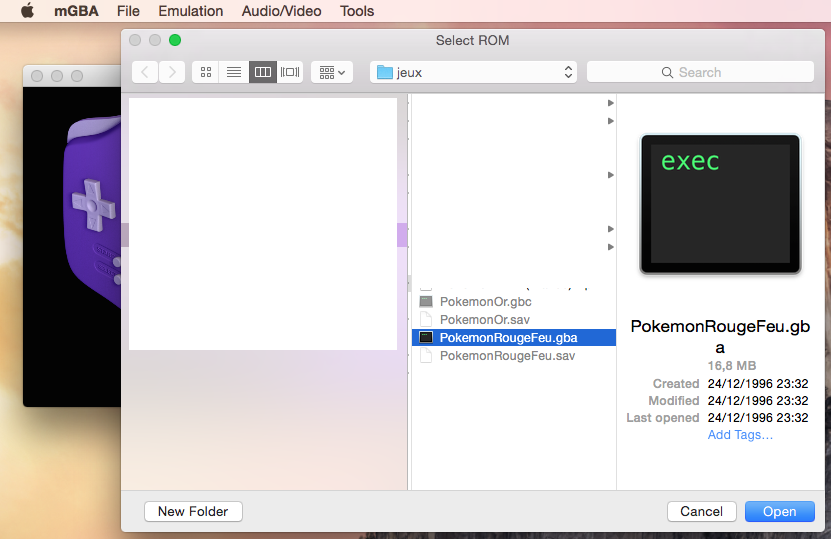This screenshot has width=831, height=539.
Task: Expand the fifth folder disclosure arrow
Action: (x=611, y=247)
